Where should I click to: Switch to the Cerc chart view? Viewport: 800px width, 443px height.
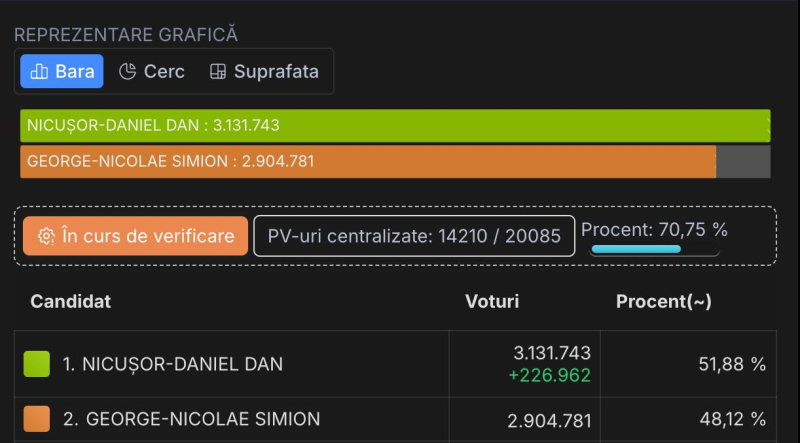(152, 71)
